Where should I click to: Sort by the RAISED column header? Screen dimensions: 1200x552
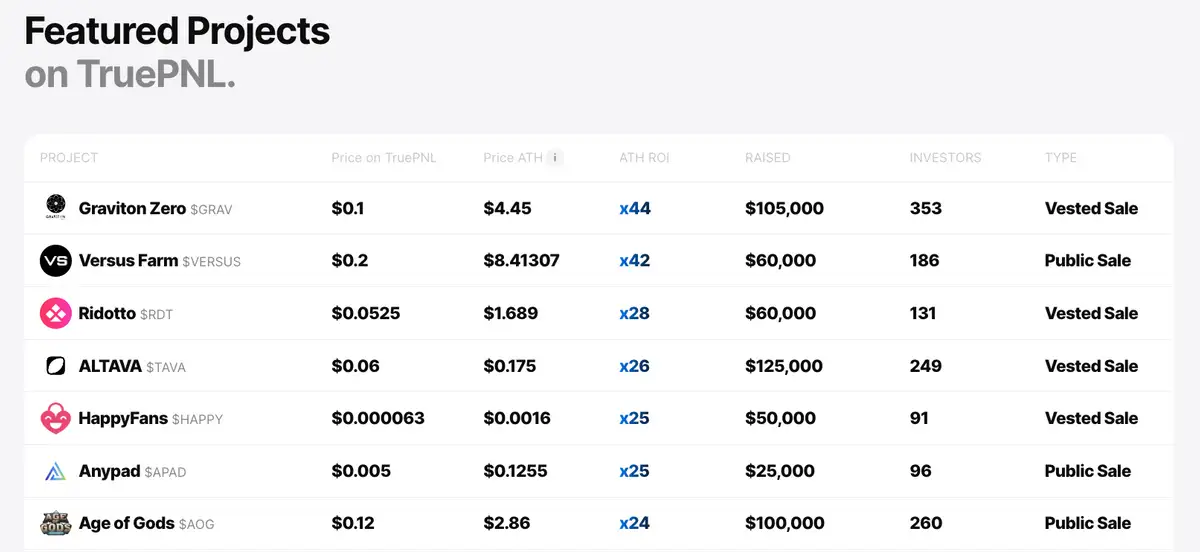[x=767, y=158]
